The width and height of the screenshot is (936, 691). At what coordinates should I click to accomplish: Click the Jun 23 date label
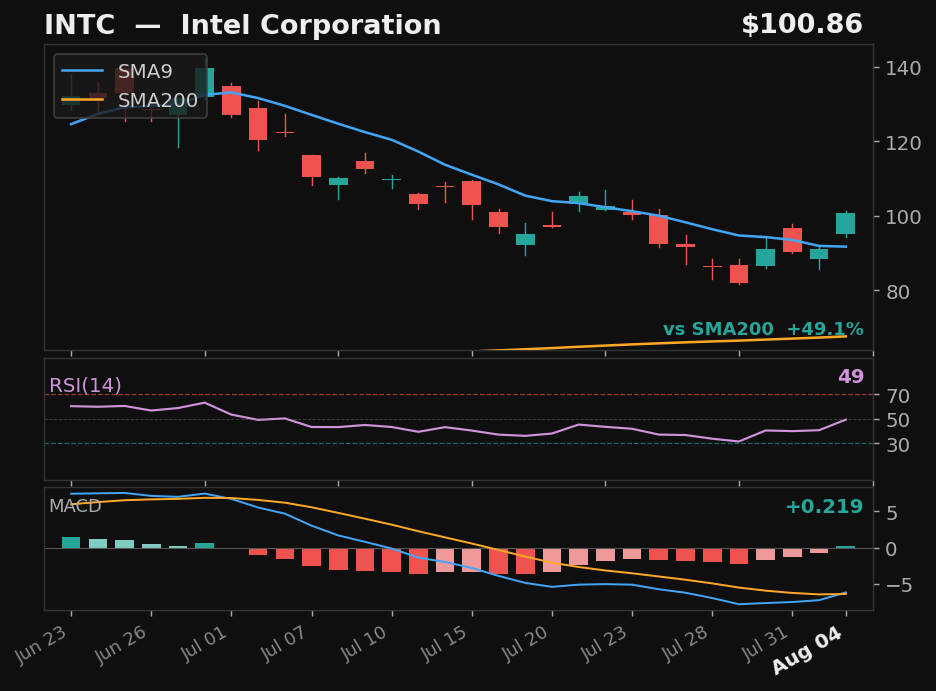[41, 646]
